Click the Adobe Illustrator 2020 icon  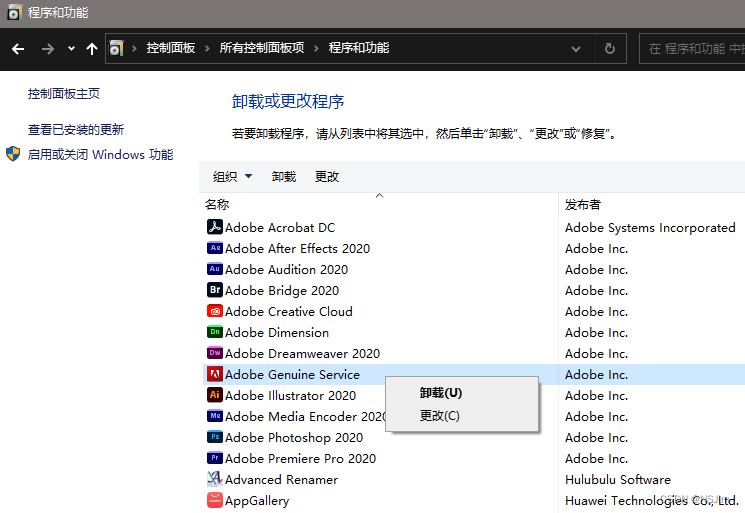click(215, 395)
